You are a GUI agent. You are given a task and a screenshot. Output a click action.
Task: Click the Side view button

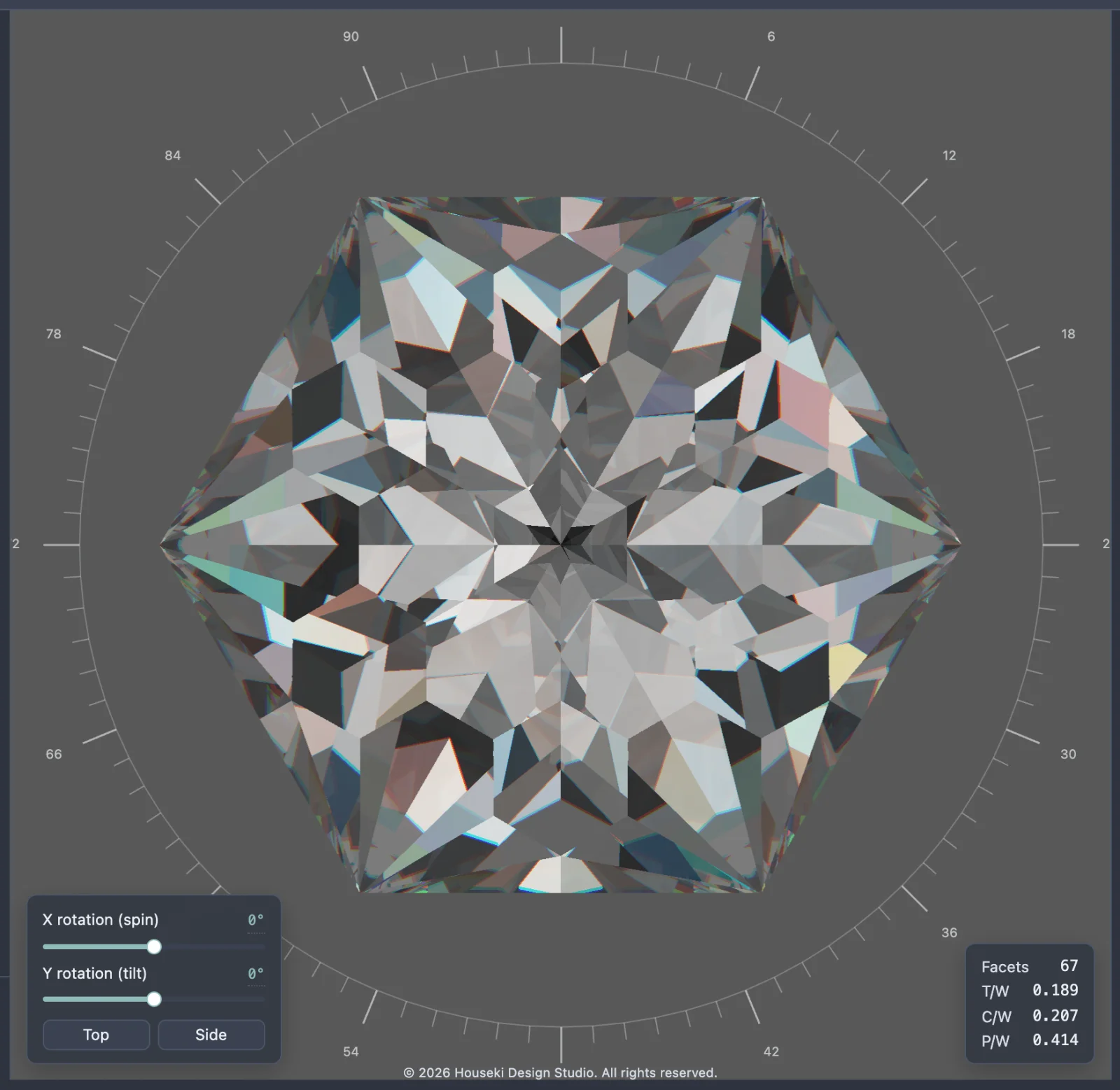[211, 1035]
